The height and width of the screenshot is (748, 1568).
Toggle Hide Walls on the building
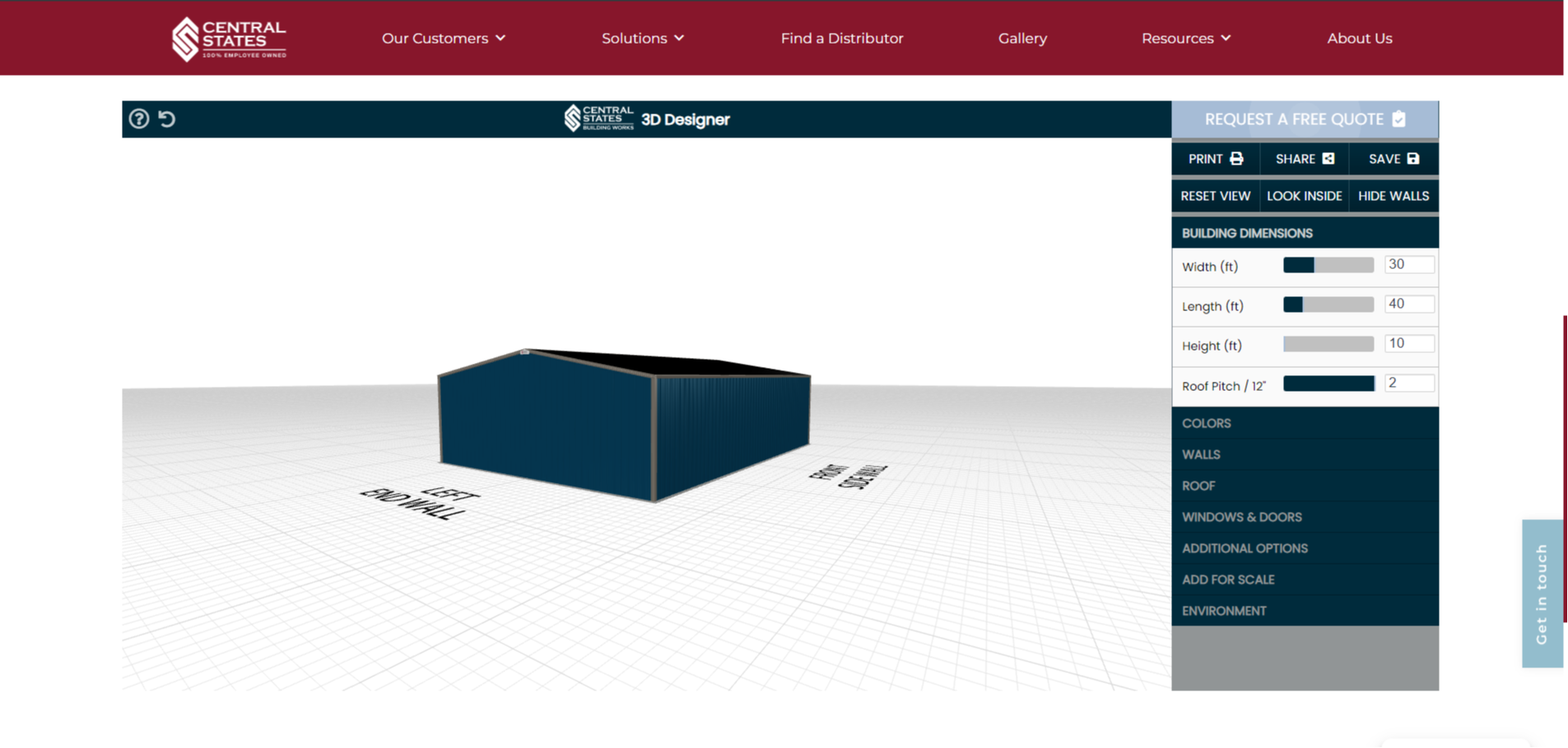(1394, 196)
